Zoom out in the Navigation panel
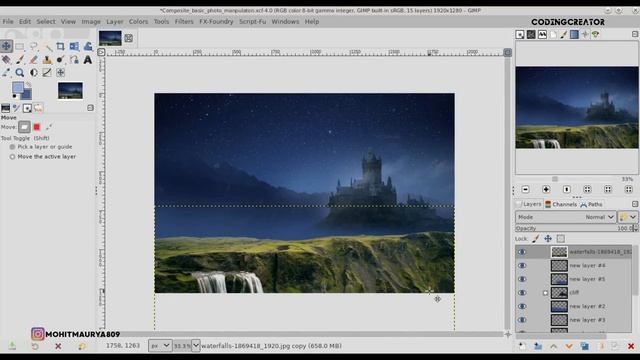The image size is (640, 360). coord(525,189)
